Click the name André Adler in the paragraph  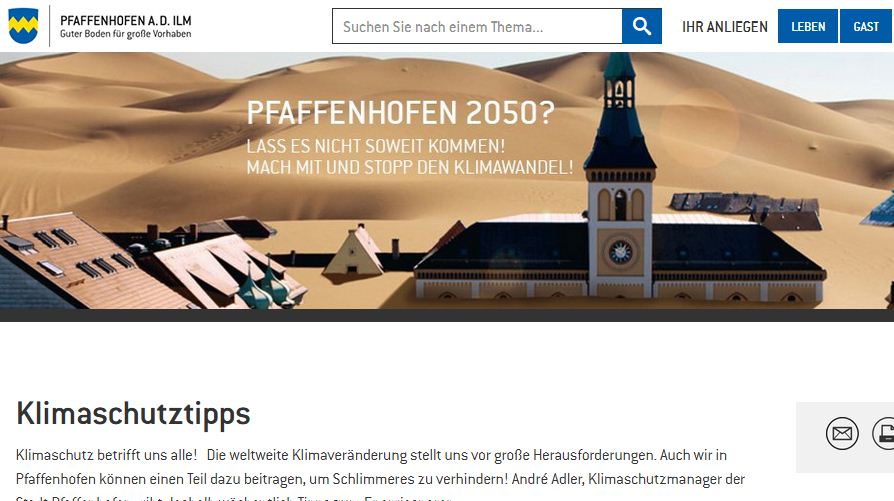point(547,479)
